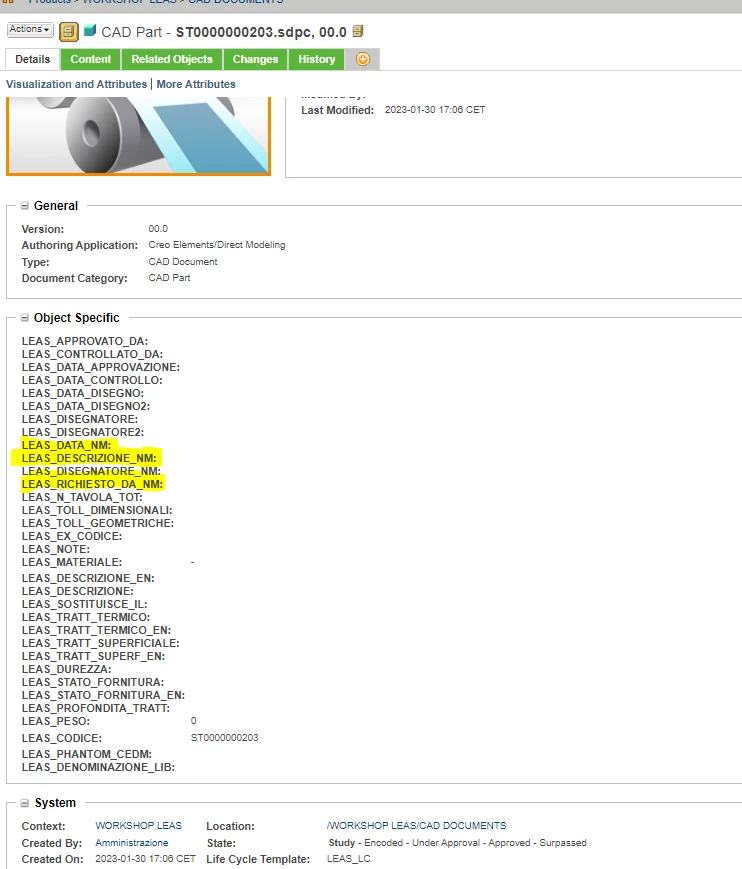
Task: Open the History tab
Action: pos(316,59)
